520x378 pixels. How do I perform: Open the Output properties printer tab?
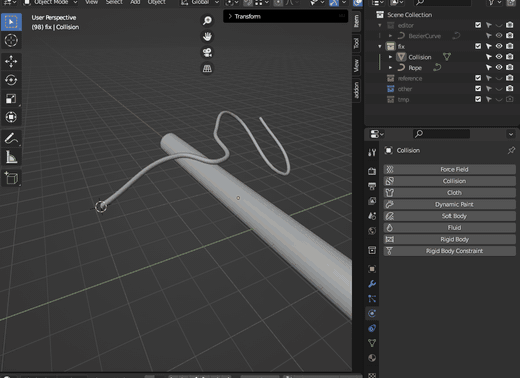coord(372,186)
